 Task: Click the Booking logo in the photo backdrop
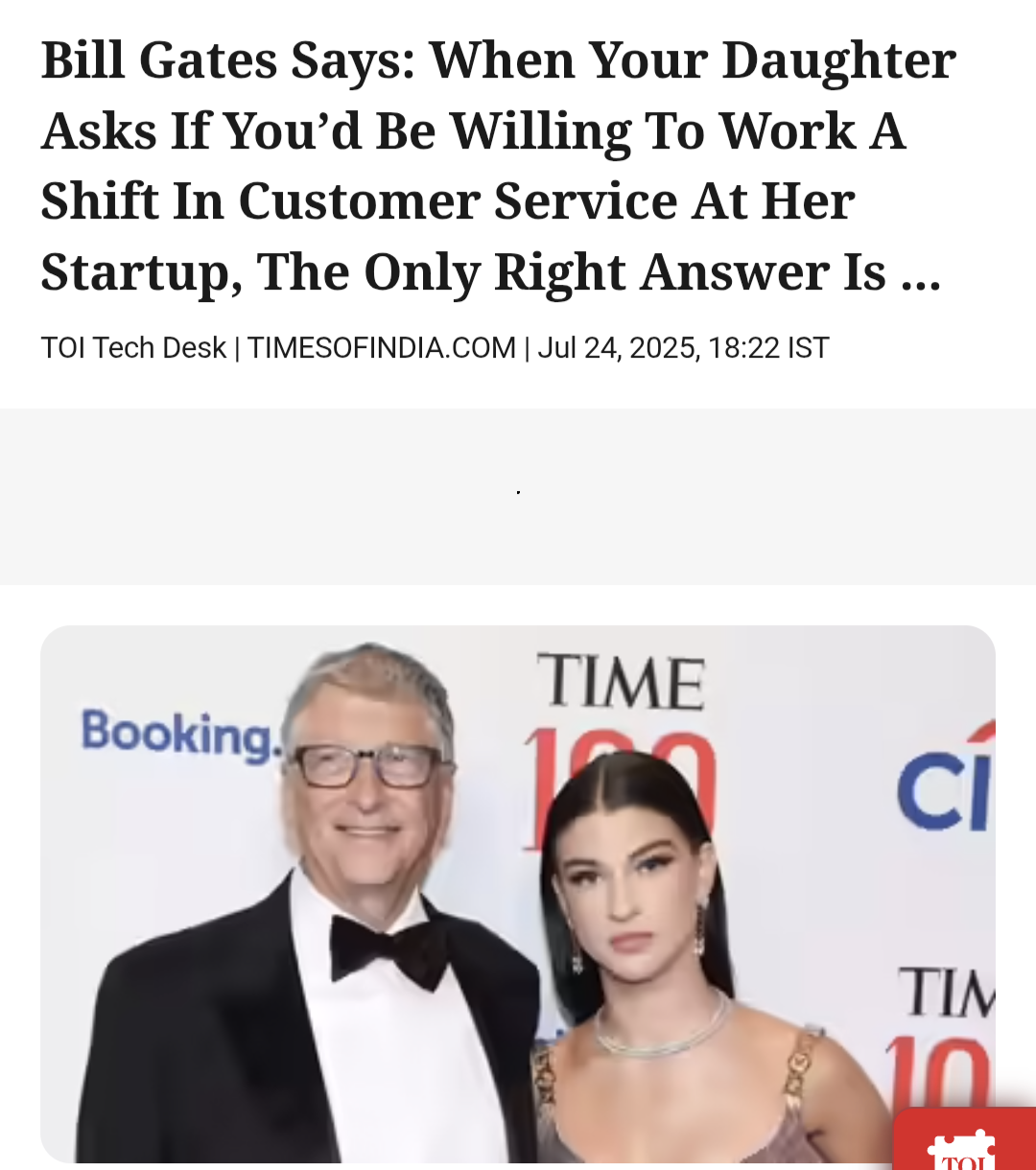point(178,736)
